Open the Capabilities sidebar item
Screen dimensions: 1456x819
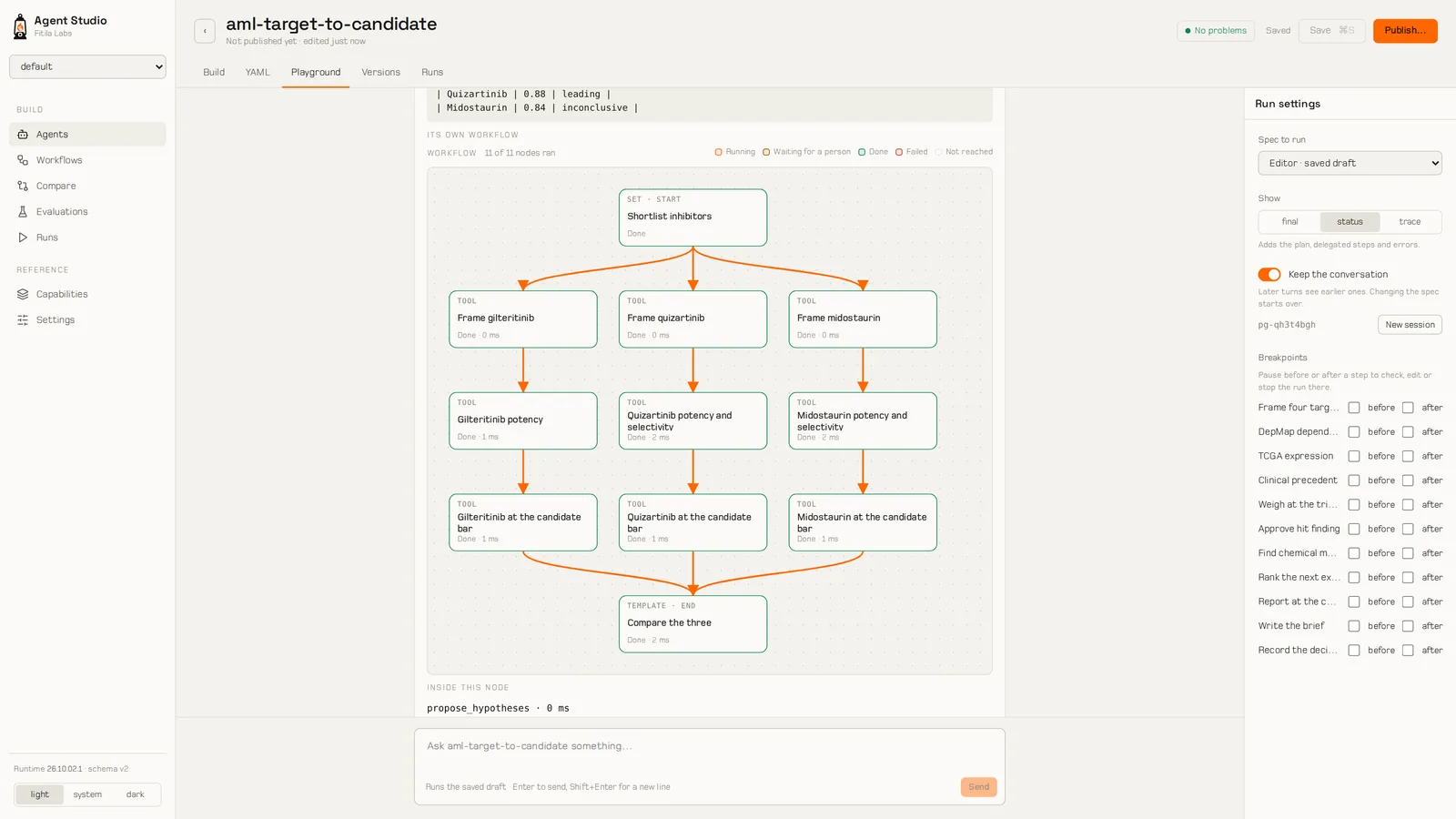87,294
